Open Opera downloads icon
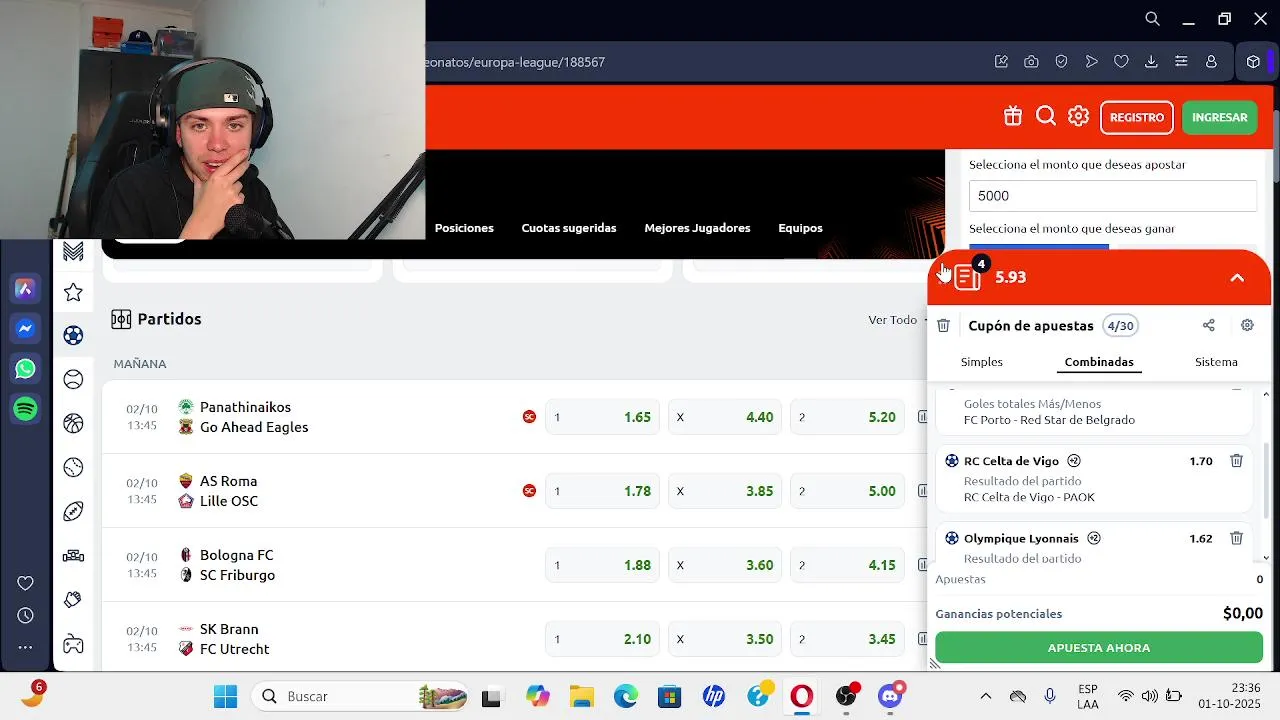This screenshot has height=720, width=1280. [1151, 62]
